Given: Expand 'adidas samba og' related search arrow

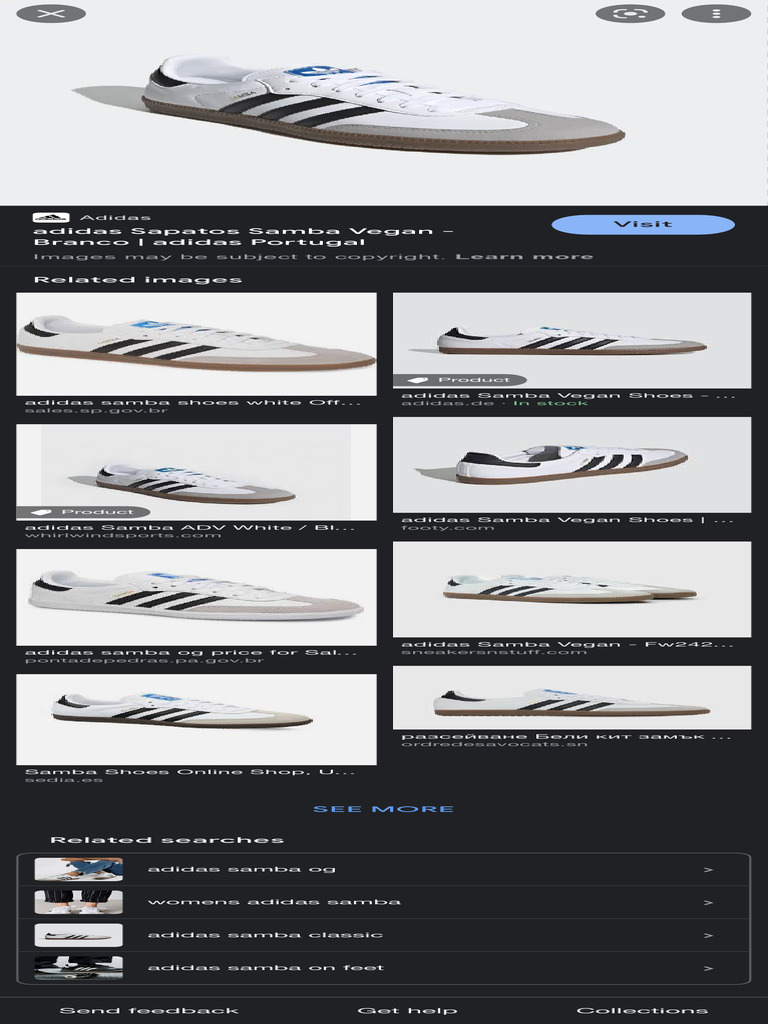Looking at the screenshot, I should tap(708, 870).
